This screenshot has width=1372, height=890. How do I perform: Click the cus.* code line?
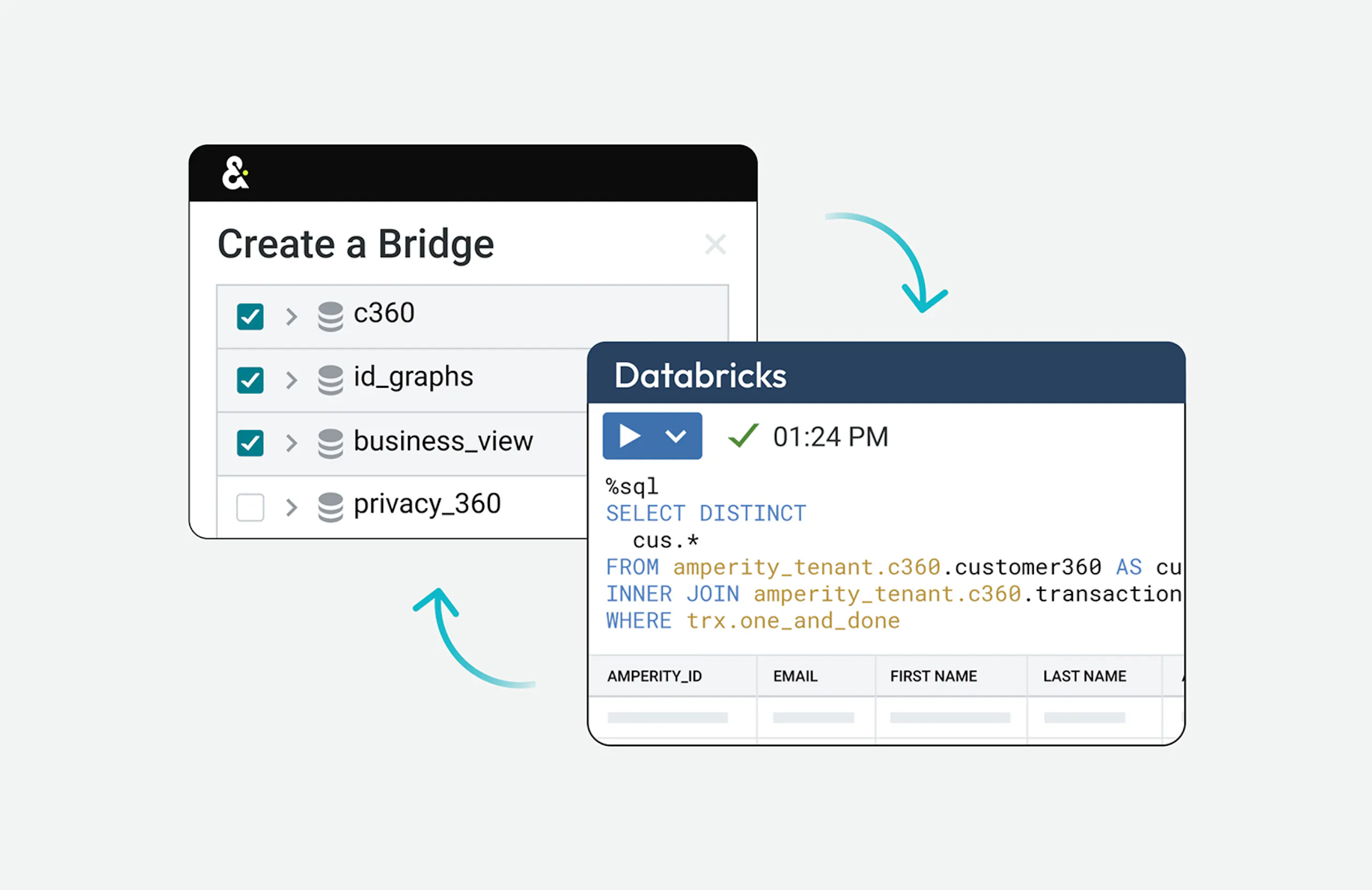point(666,540)
